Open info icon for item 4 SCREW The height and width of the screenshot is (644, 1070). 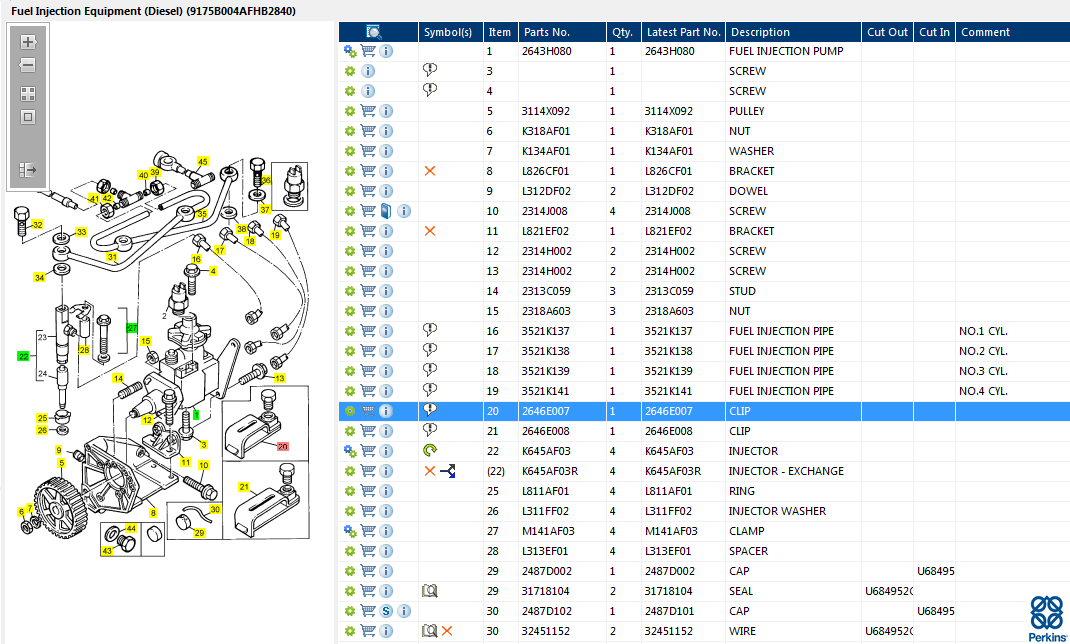tap(368, 91)
